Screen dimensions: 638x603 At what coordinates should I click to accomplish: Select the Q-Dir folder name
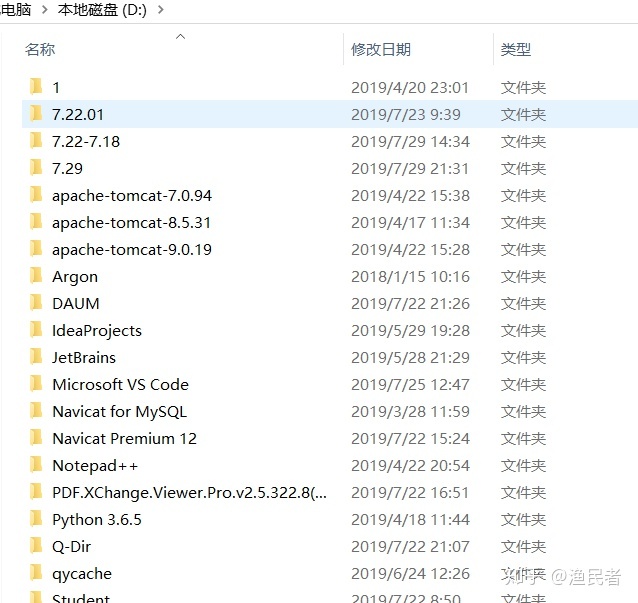click(x=71, y=547)
